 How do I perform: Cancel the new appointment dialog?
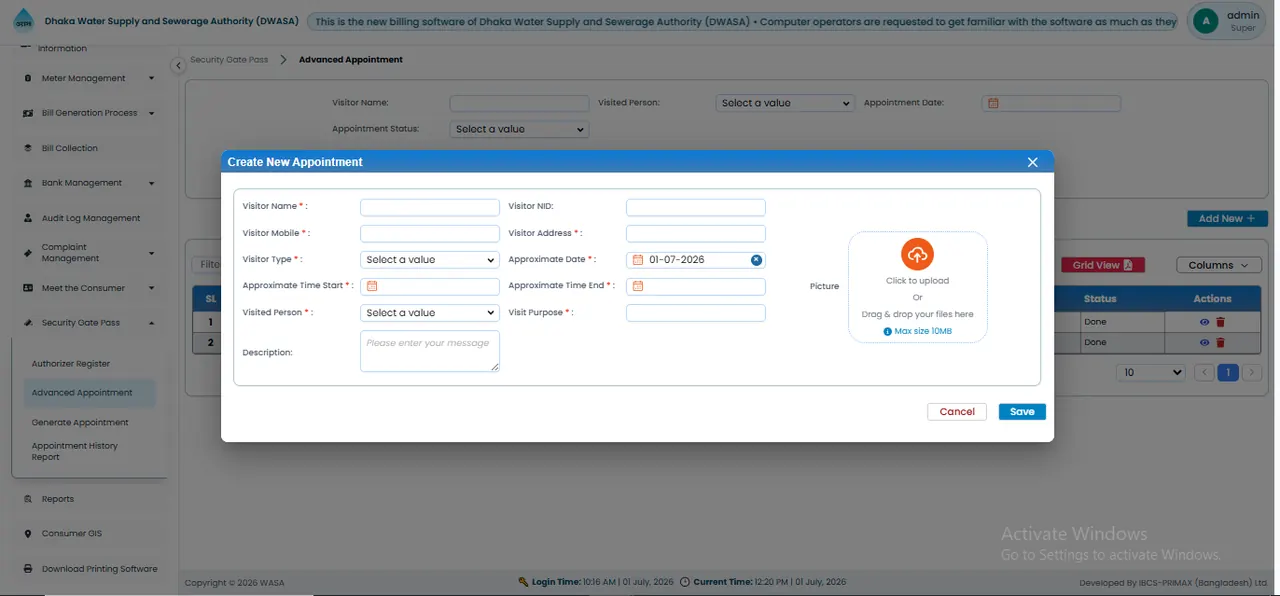click(x=957, y=412)
